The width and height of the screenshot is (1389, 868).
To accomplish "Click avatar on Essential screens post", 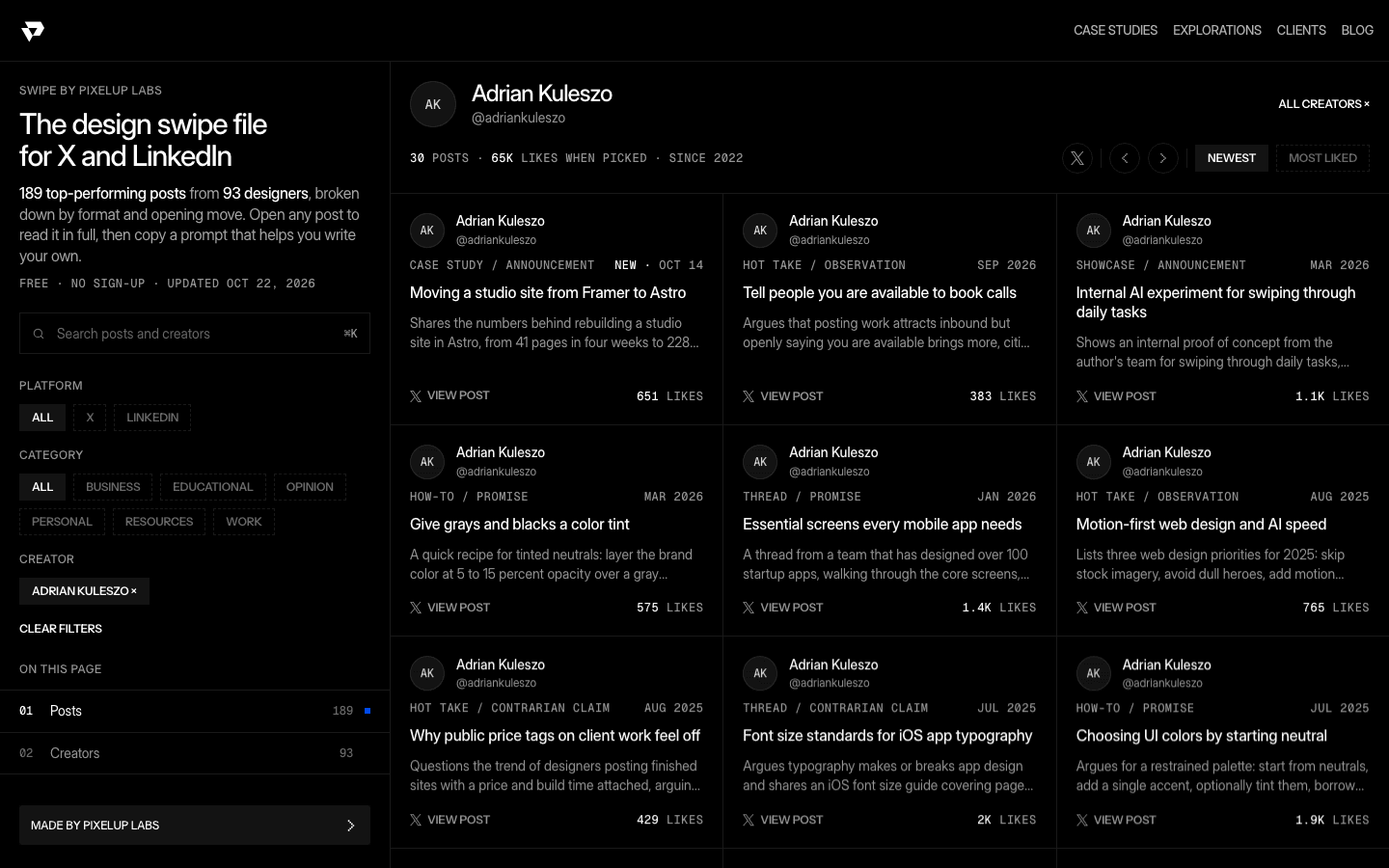I will (760, 462).
